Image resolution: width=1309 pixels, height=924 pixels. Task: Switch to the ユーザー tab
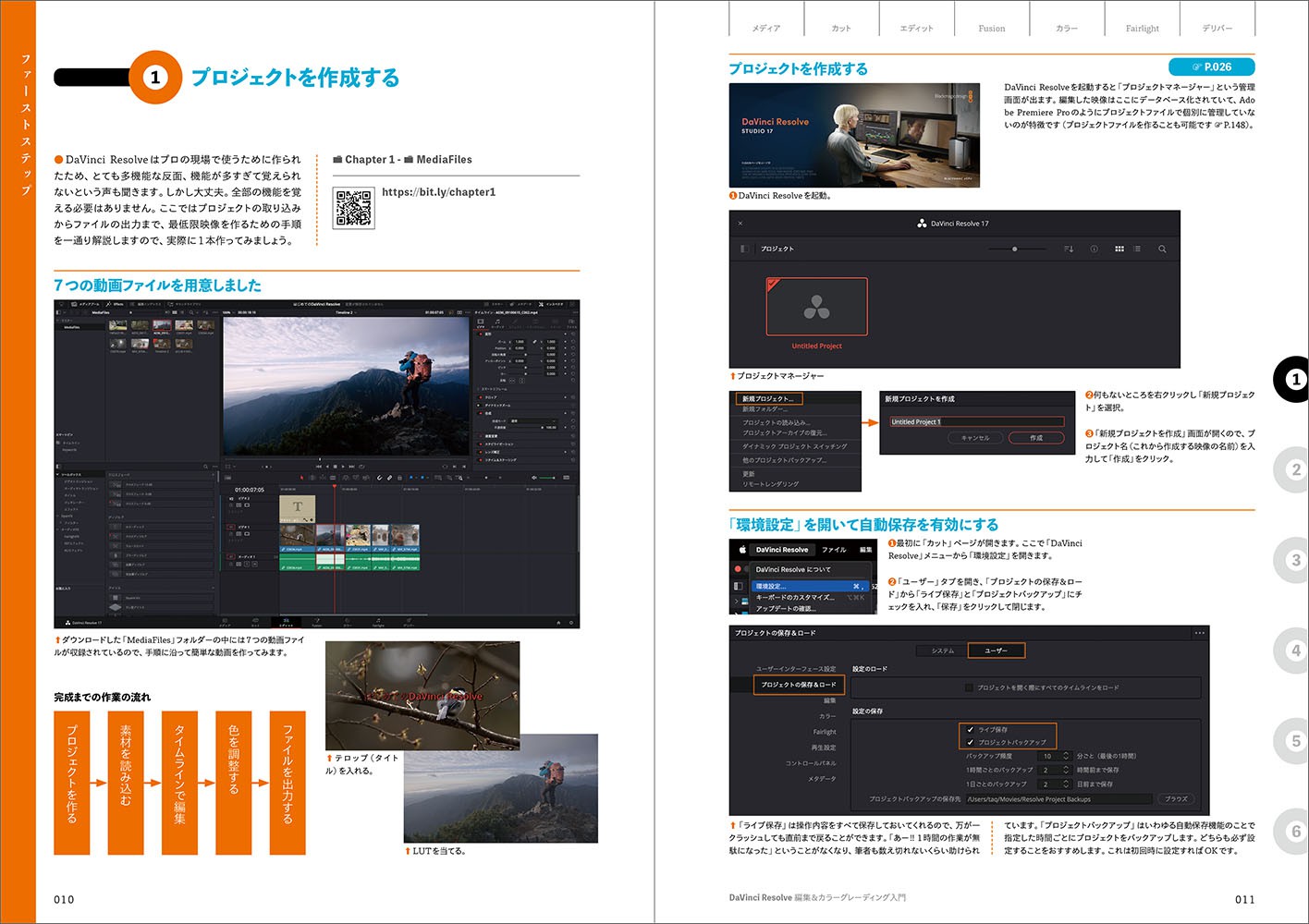click(996, 650)
